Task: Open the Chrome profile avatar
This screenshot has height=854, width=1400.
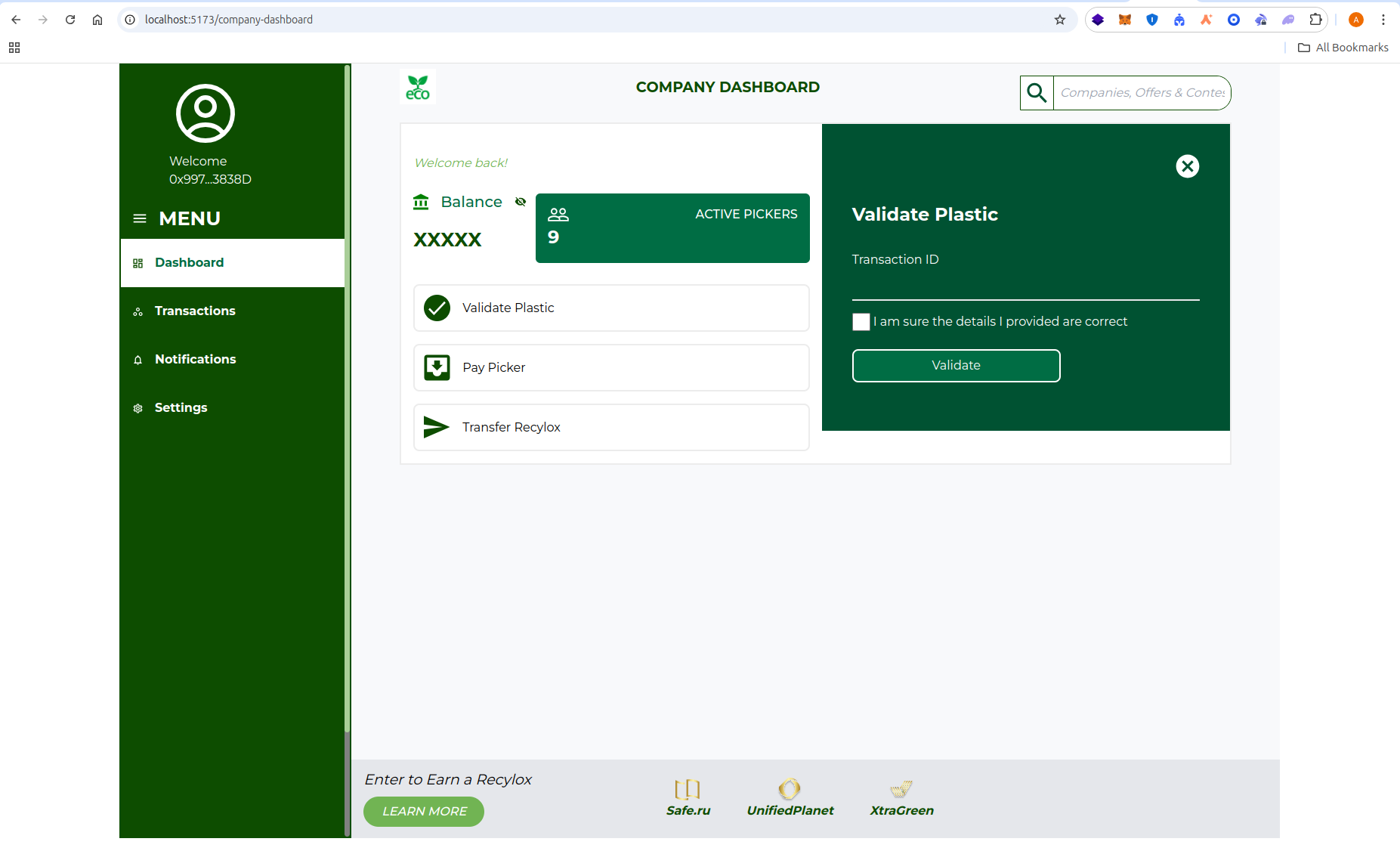Action: pos(1356,20)
